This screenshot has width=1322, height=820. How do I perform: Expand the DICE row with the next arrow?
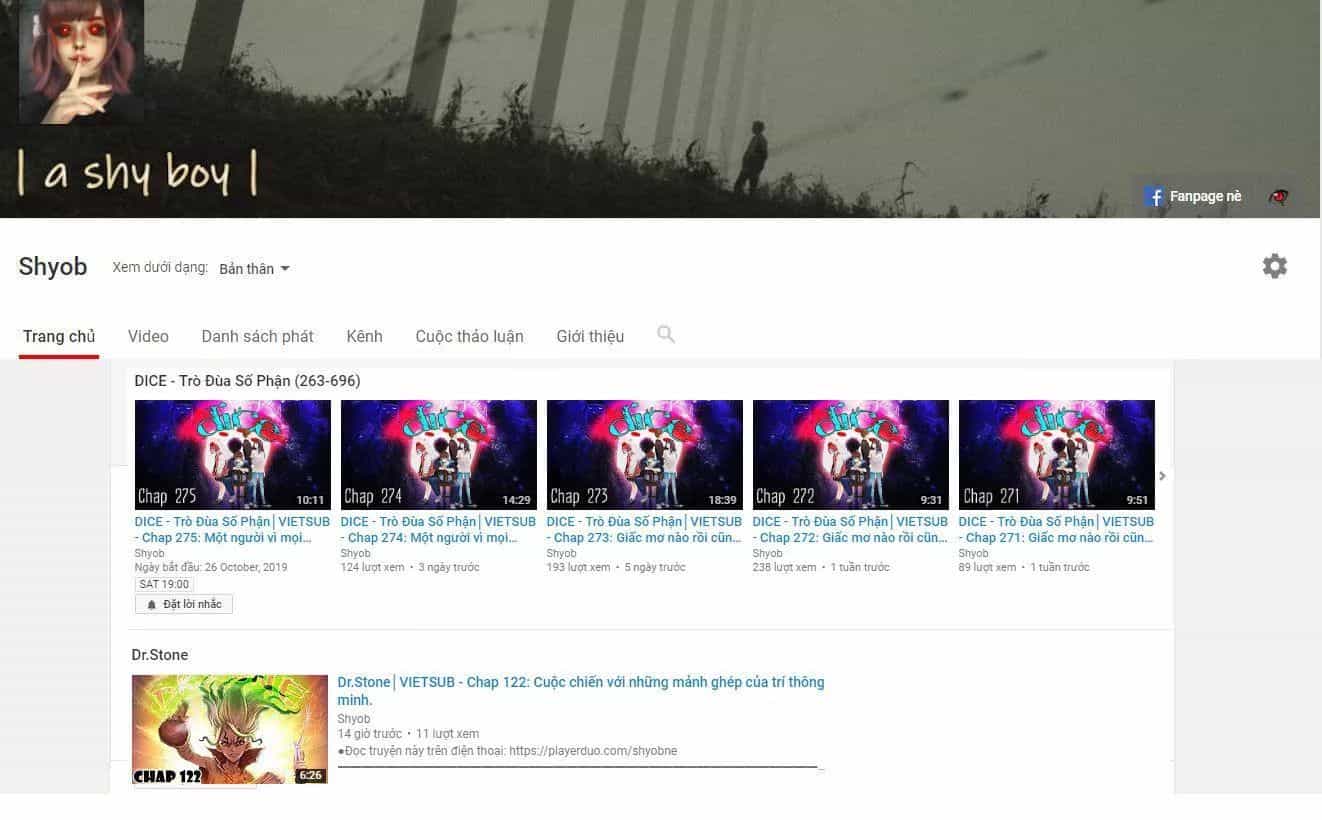pyautogui.click(x=1162, y=476)
